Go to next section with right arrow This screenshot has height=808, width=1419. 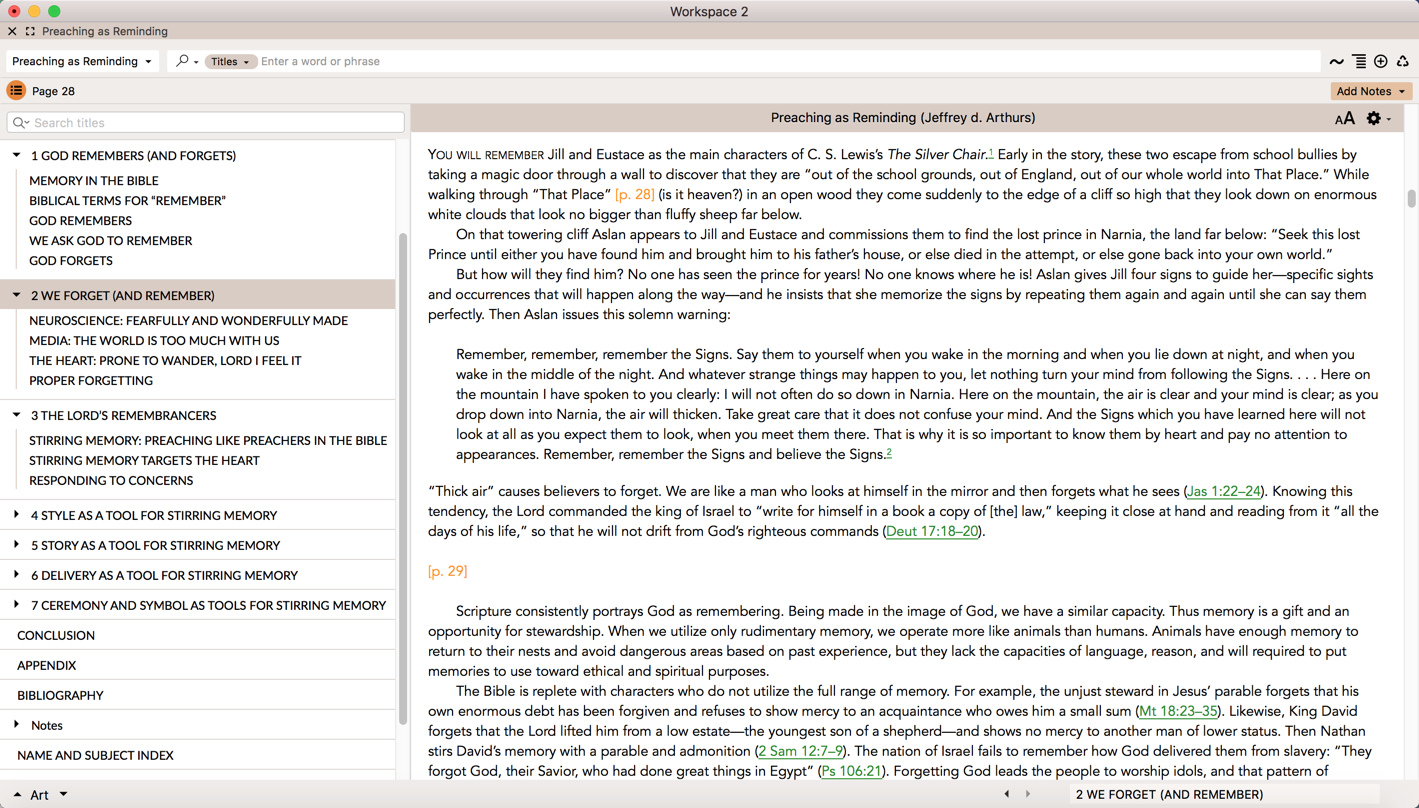[x=1028, y=795]
